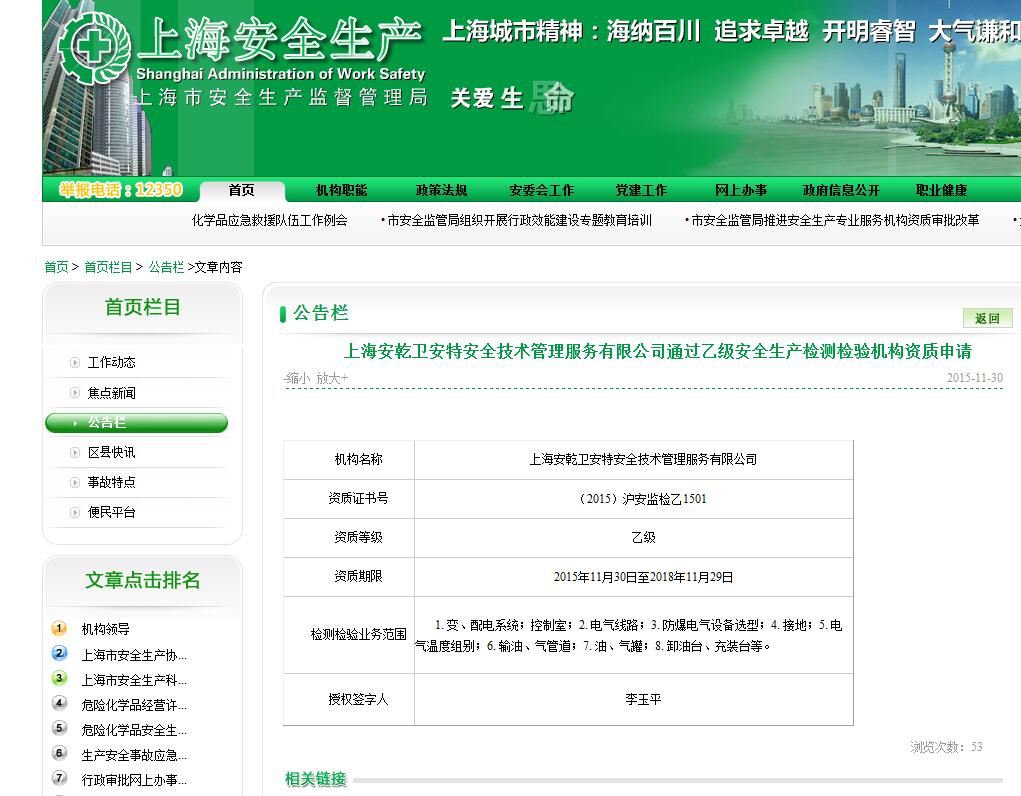Click the number 7 rank badge

pos(59,778)
